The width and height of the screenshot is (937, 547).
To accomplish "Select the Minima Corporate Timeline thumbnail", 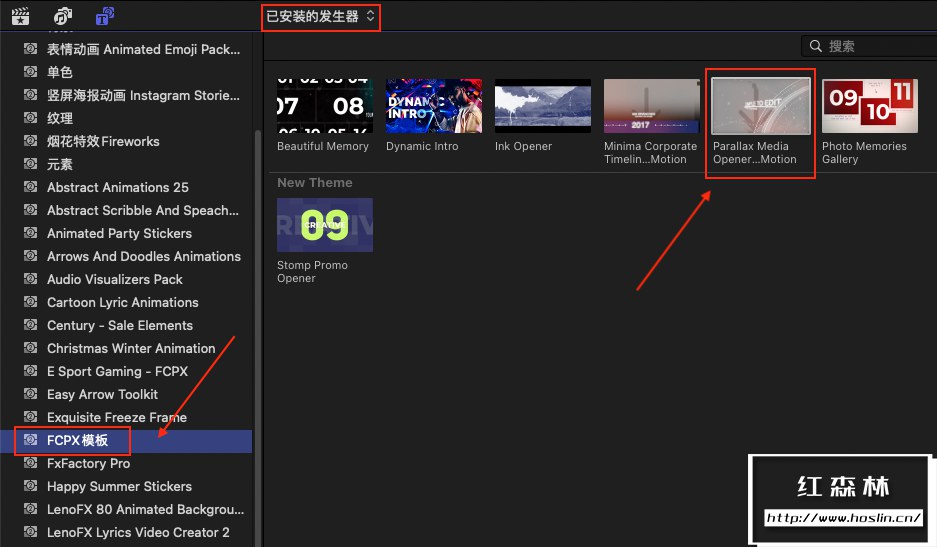I will 651,106.
